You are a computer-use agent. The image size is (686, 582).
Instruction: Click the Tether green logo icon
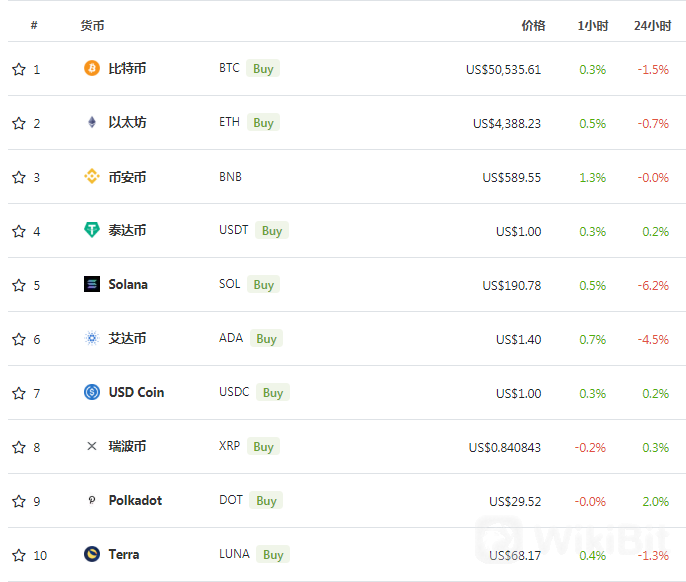coord(92,230)
